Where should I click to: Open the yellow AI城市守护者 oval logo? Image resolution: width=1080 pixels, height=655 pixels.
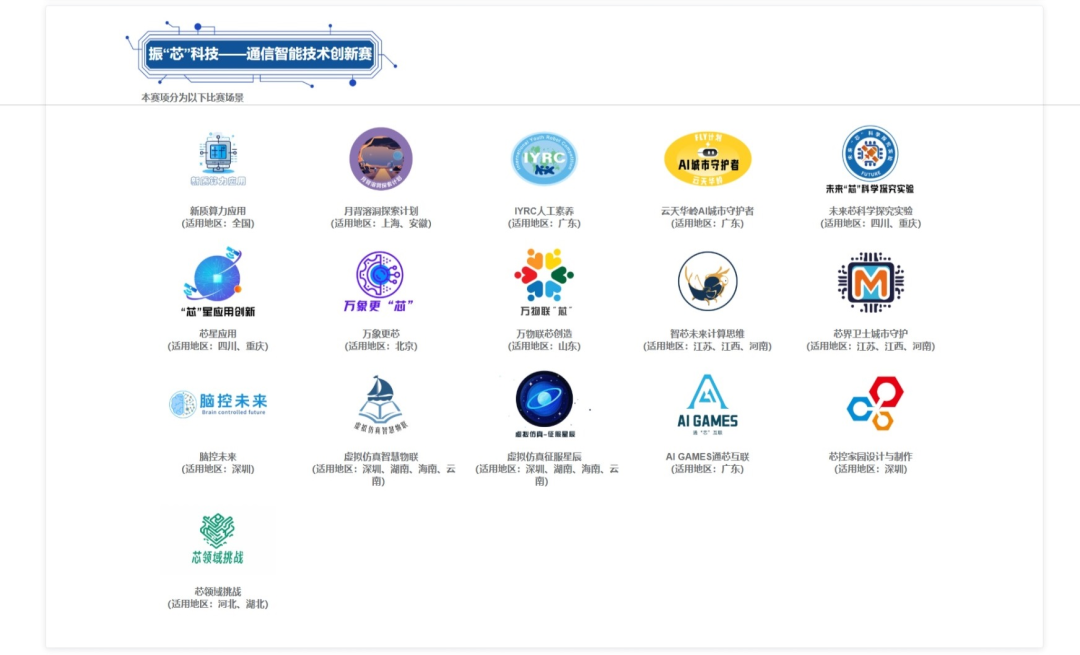(707, 159)
